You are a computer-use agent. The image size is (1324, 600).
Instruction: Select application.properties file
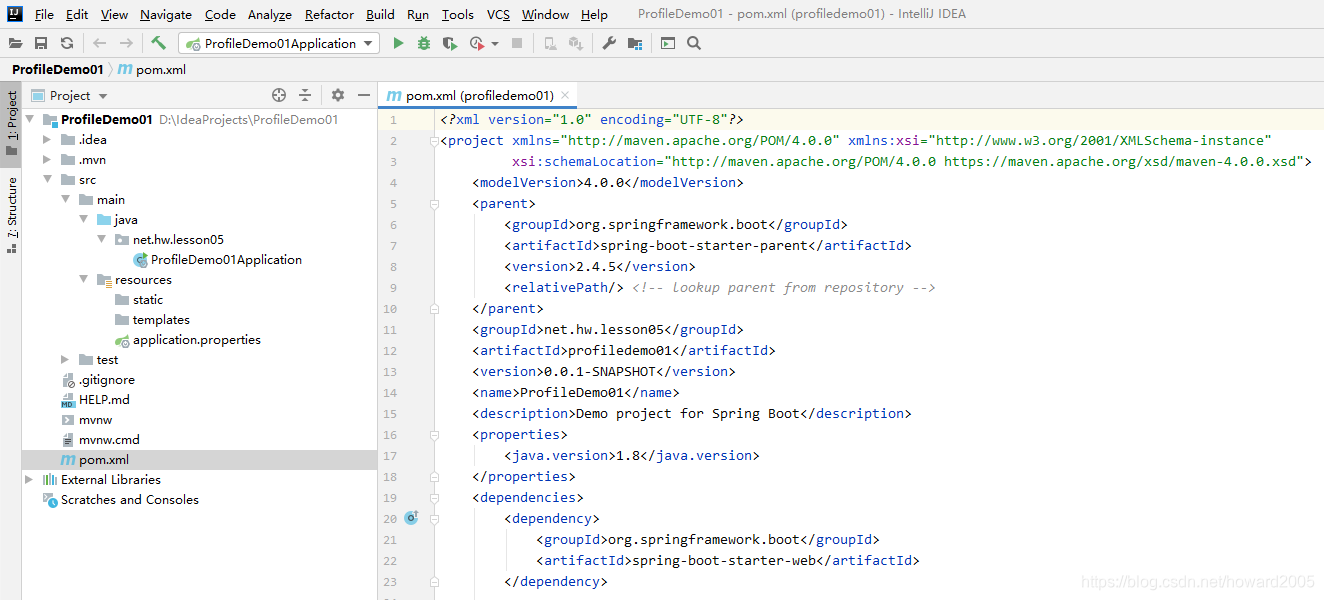point(196,339)
